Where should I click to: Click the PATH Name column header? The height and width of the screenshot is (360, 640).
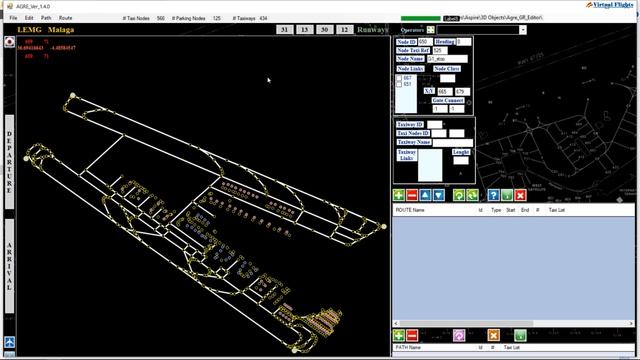[408, 347]
